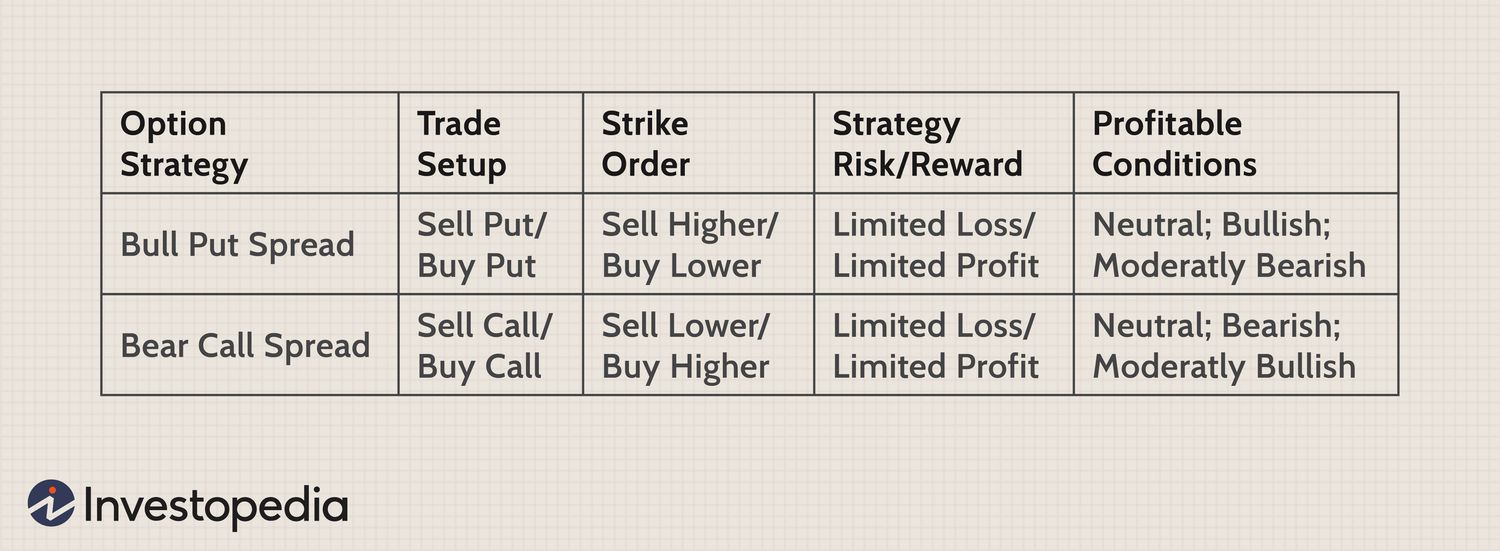Select the Bull Put Spread row label
The image size is (1500, 551).
pos(250,244)
